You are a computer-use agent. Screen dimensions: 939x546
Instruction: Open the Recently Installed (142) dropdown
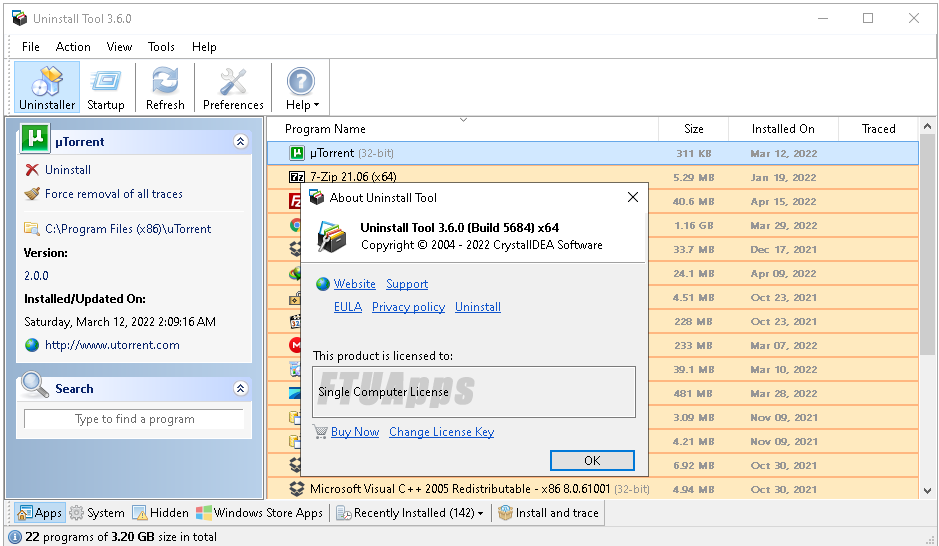410,513
